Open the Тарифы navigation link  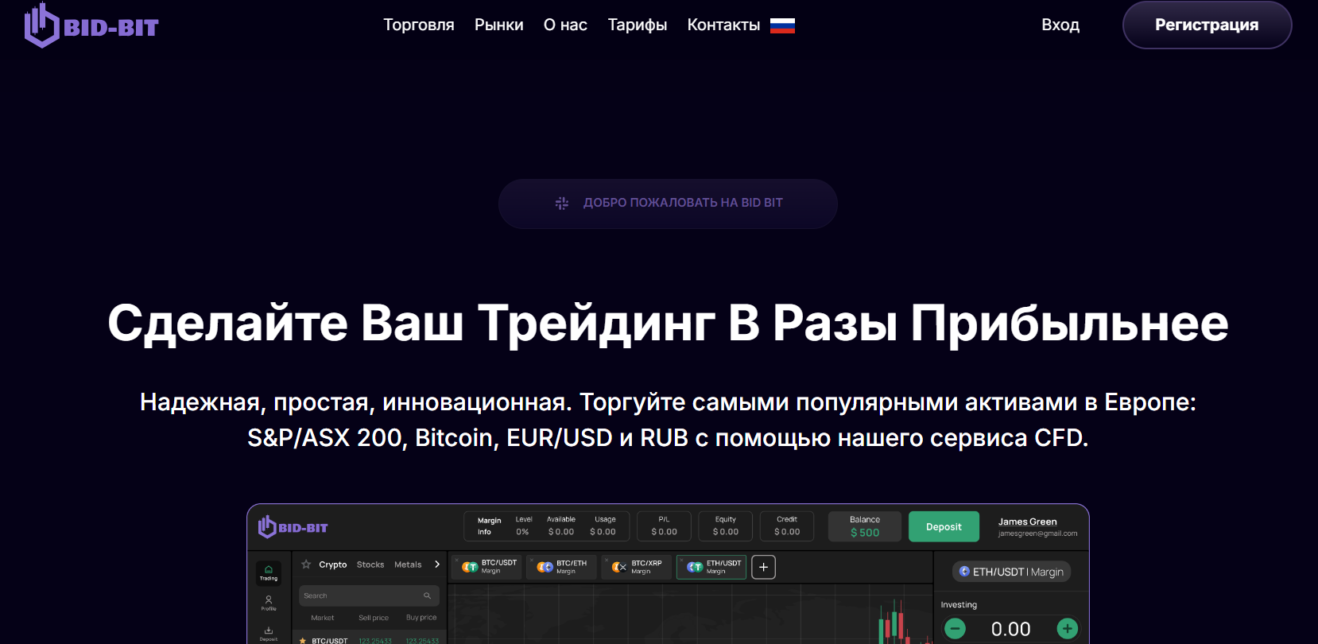(x=637, y=25)
